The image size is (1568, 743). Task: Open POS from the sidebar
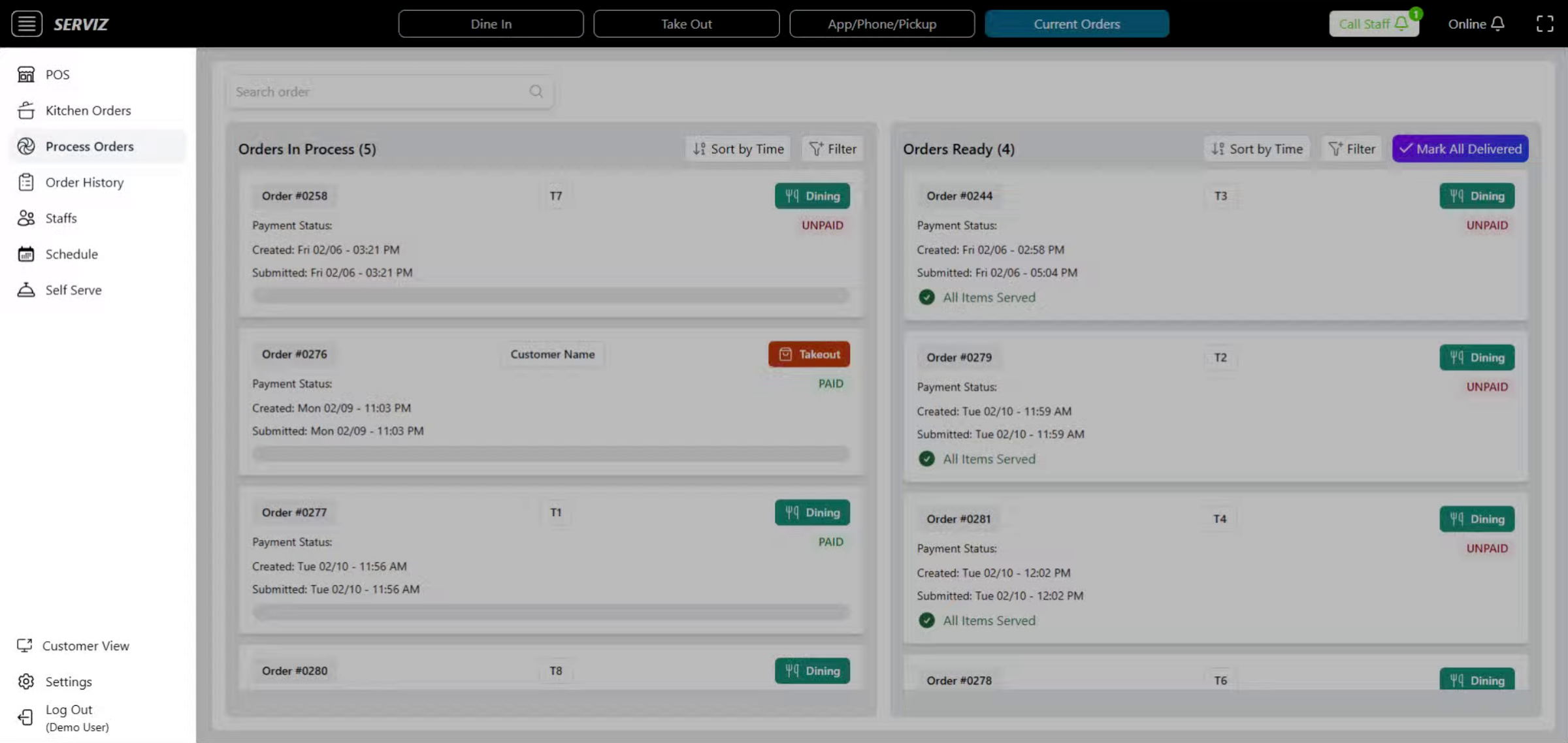click(57, 74)
